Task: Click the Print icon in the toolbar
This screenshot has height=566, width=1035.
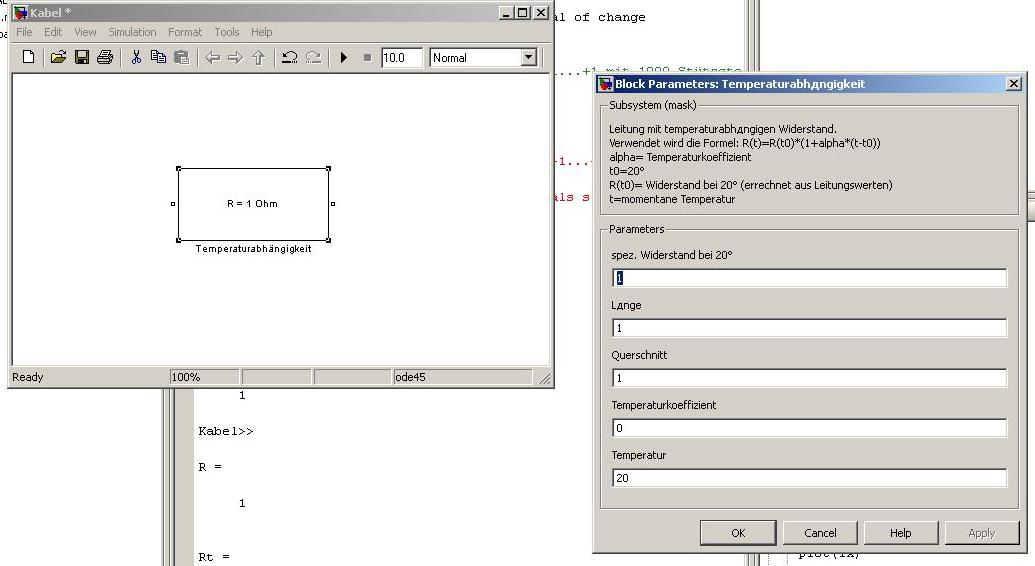Action: pyautogui.click(x=104, y=58)
